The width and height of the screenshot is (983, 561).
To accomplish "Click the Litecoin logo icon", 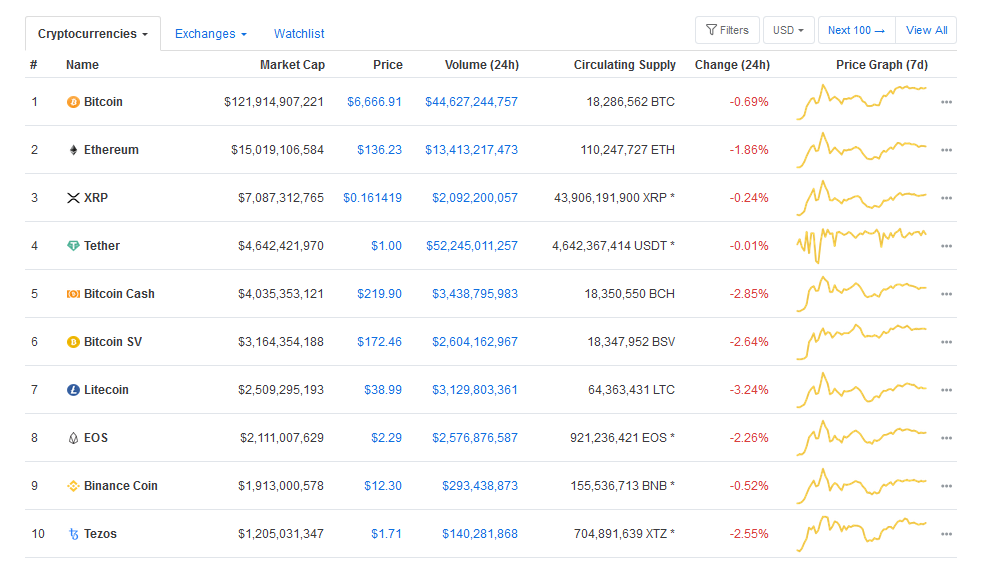I will point(73,390).
